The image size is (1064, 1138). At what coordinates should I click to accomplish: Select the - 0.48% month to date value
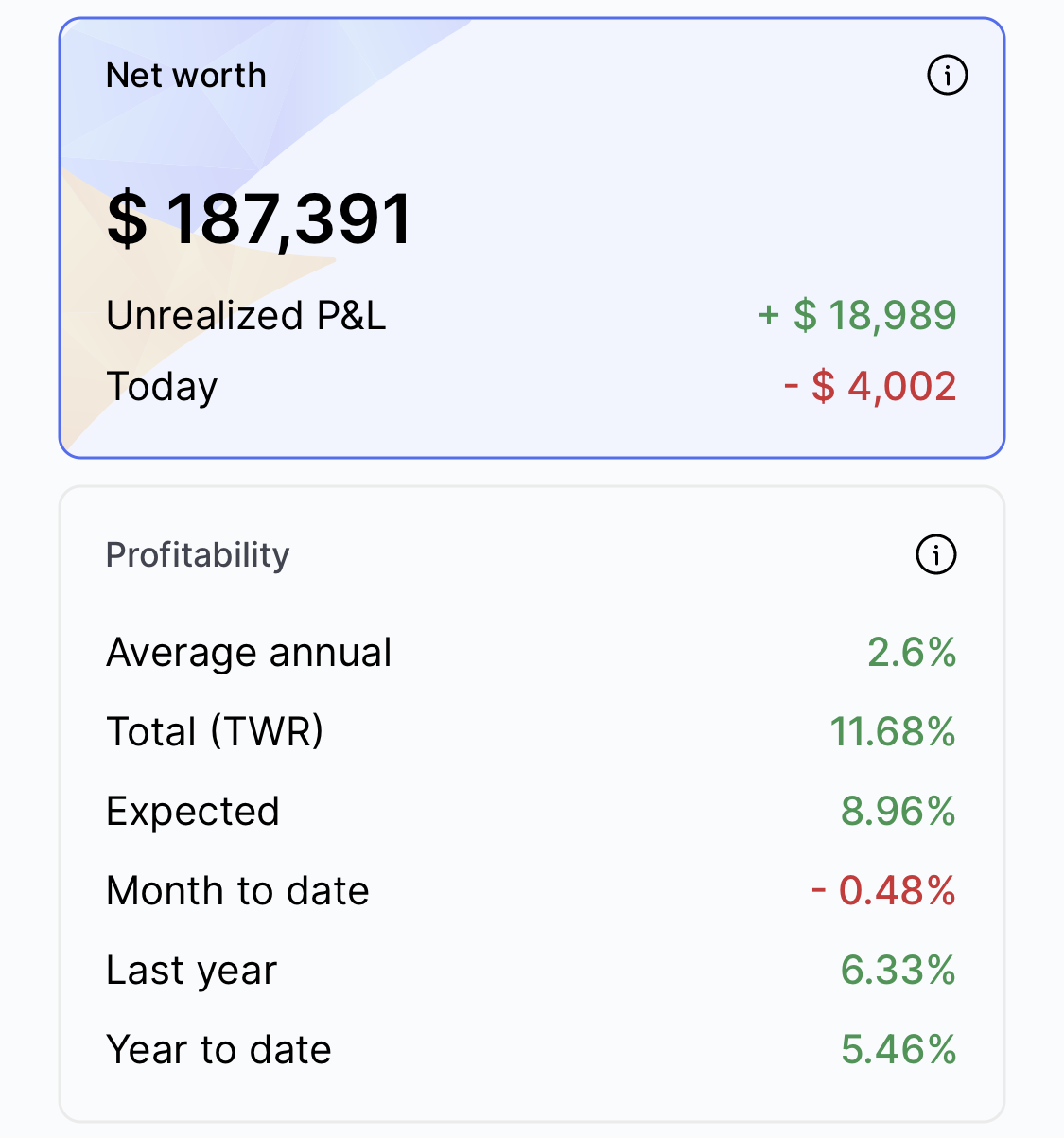point(883,891)
